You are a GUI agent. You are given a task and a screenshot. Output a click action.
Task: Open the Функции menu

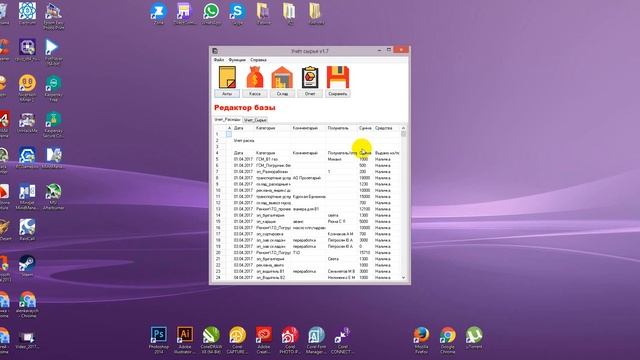pos(237,60)
